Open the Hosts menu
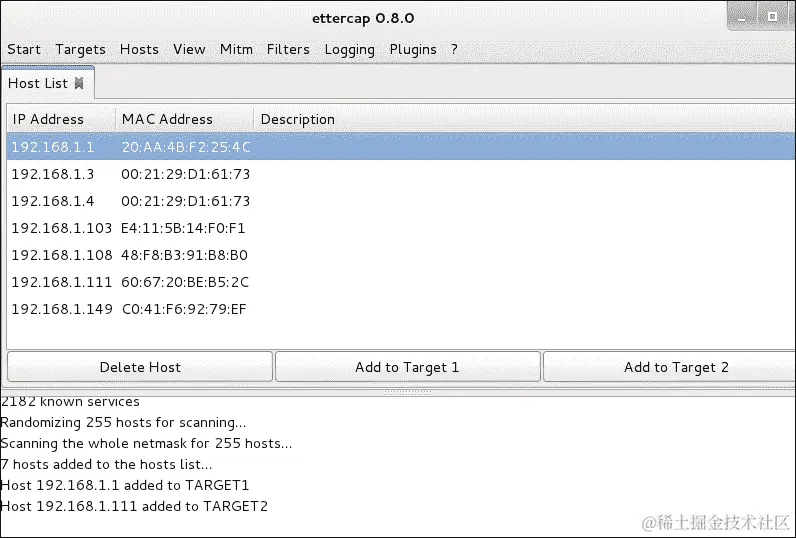The height and width of the screenshot is (538, 796). 139,50
